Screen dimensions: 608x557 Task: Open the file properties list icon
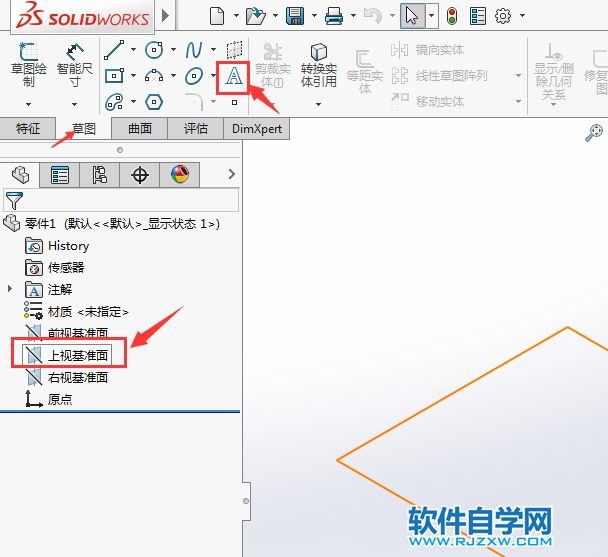[478, 16]
